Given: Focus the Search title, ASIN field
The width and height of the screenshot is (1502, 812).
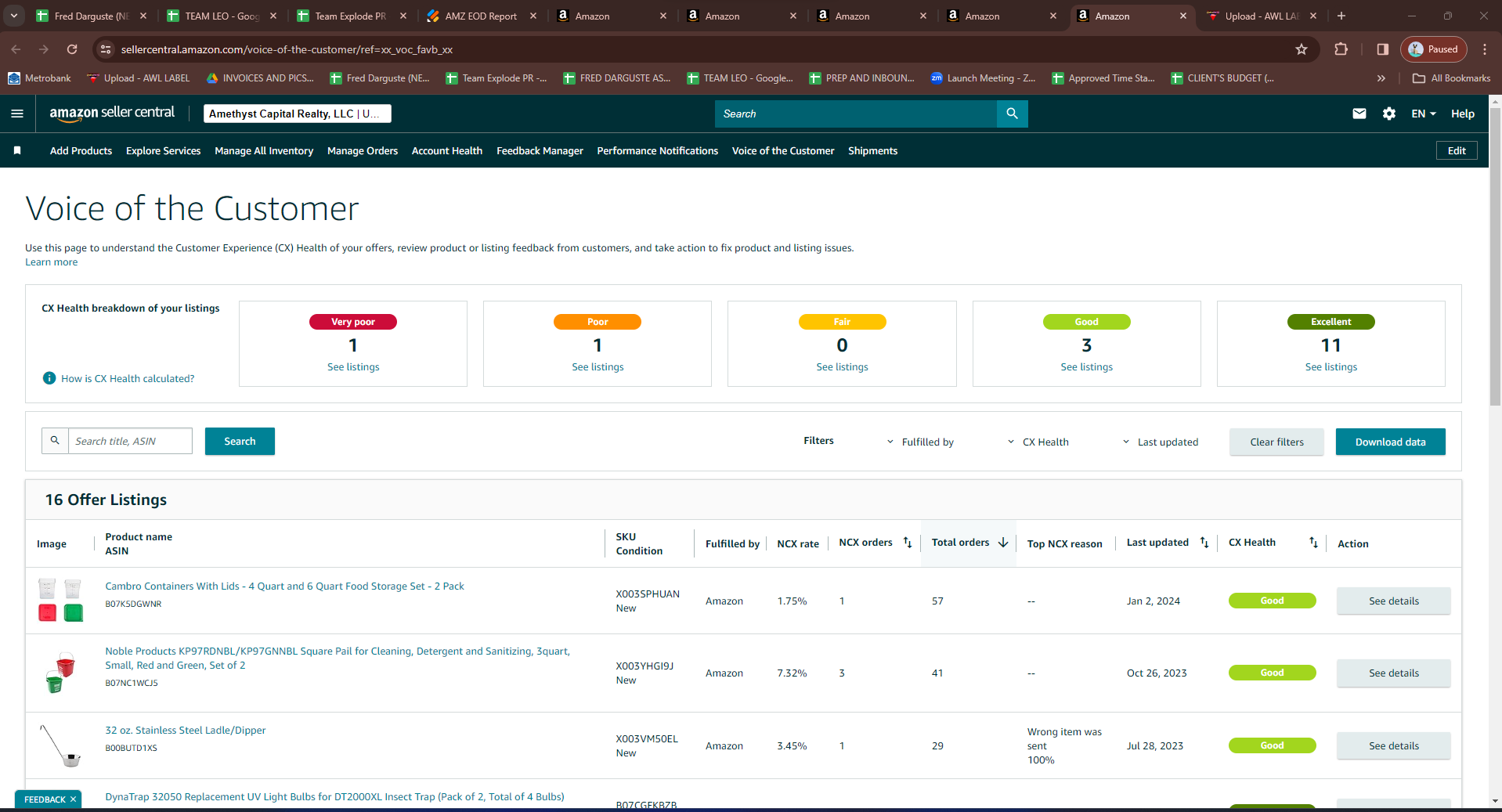Looking at the screenshot, I should coord(130,441).
